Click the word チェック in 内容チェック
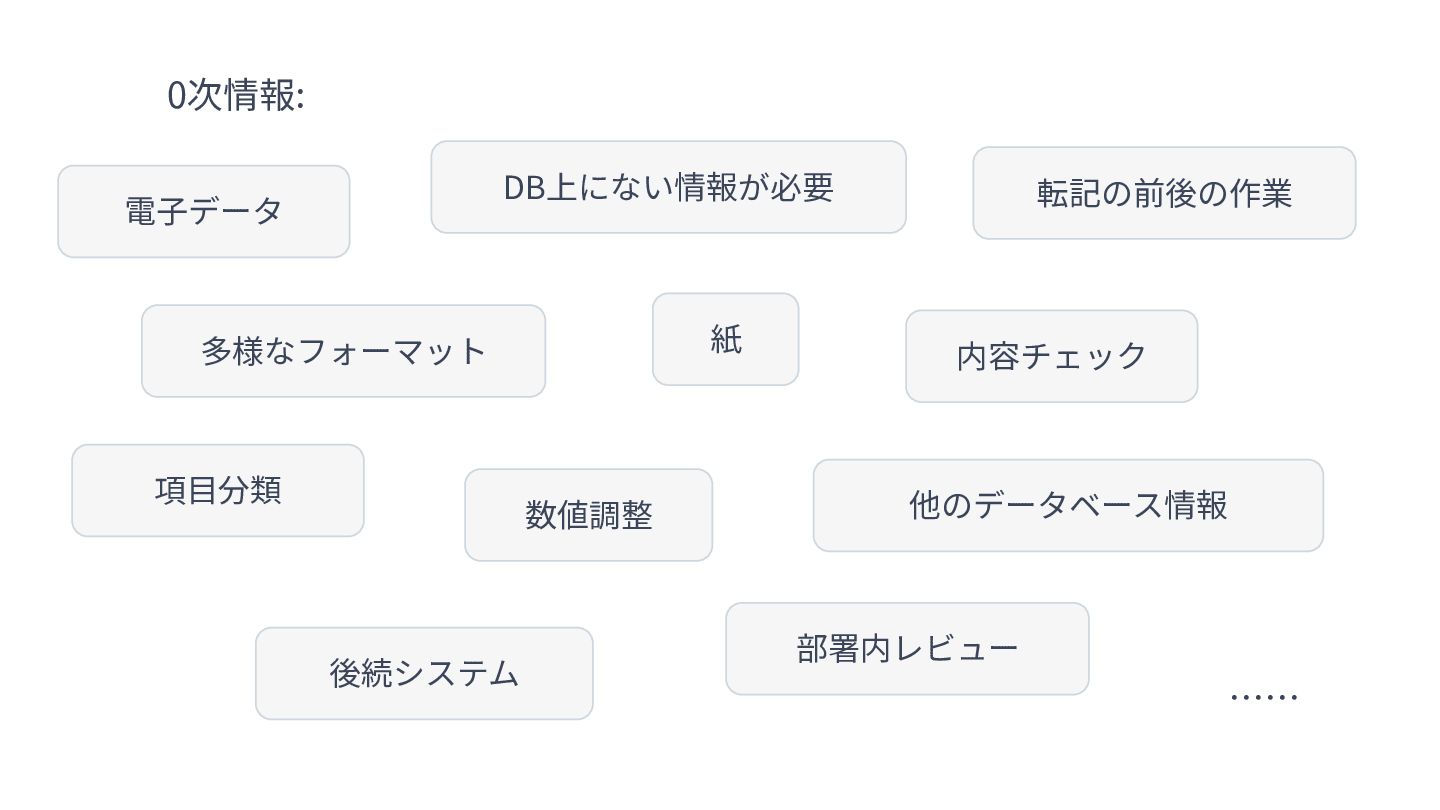This screenshot has width=1440, height=810. 1084,356
